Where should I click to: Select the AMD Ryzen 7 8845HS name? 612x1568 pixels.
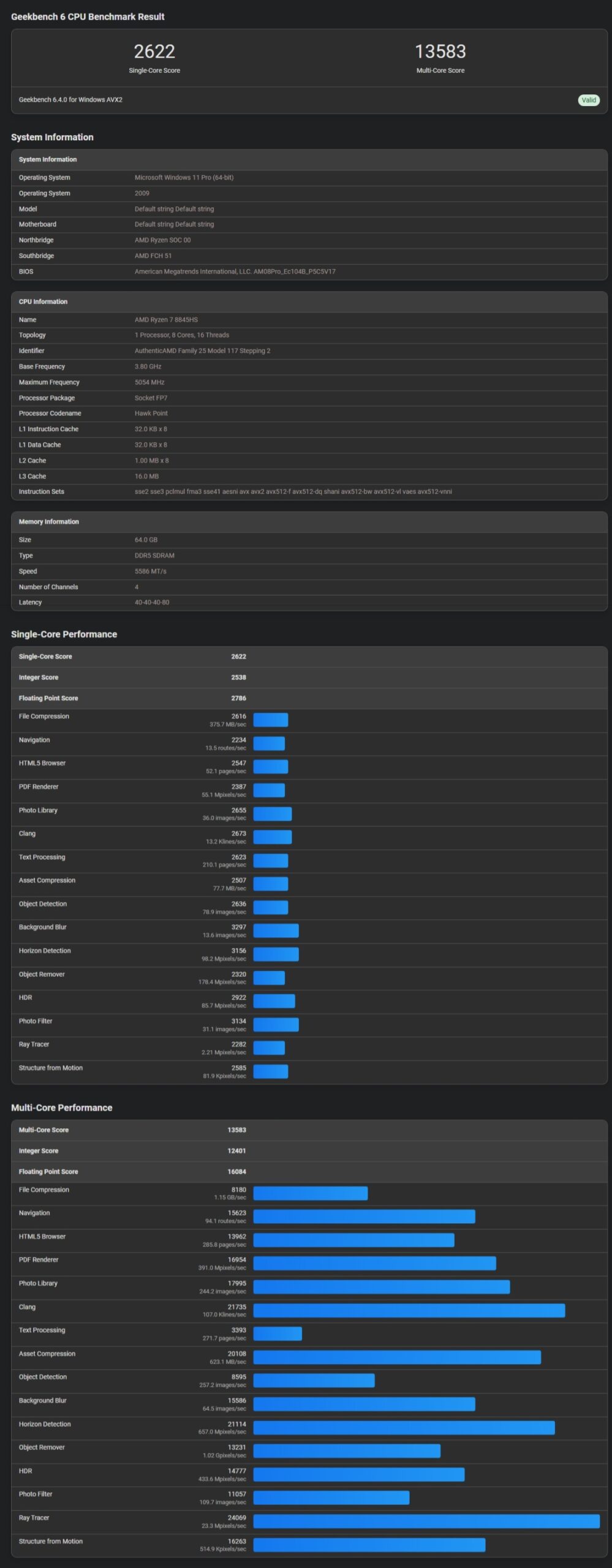tap(166, 320)
